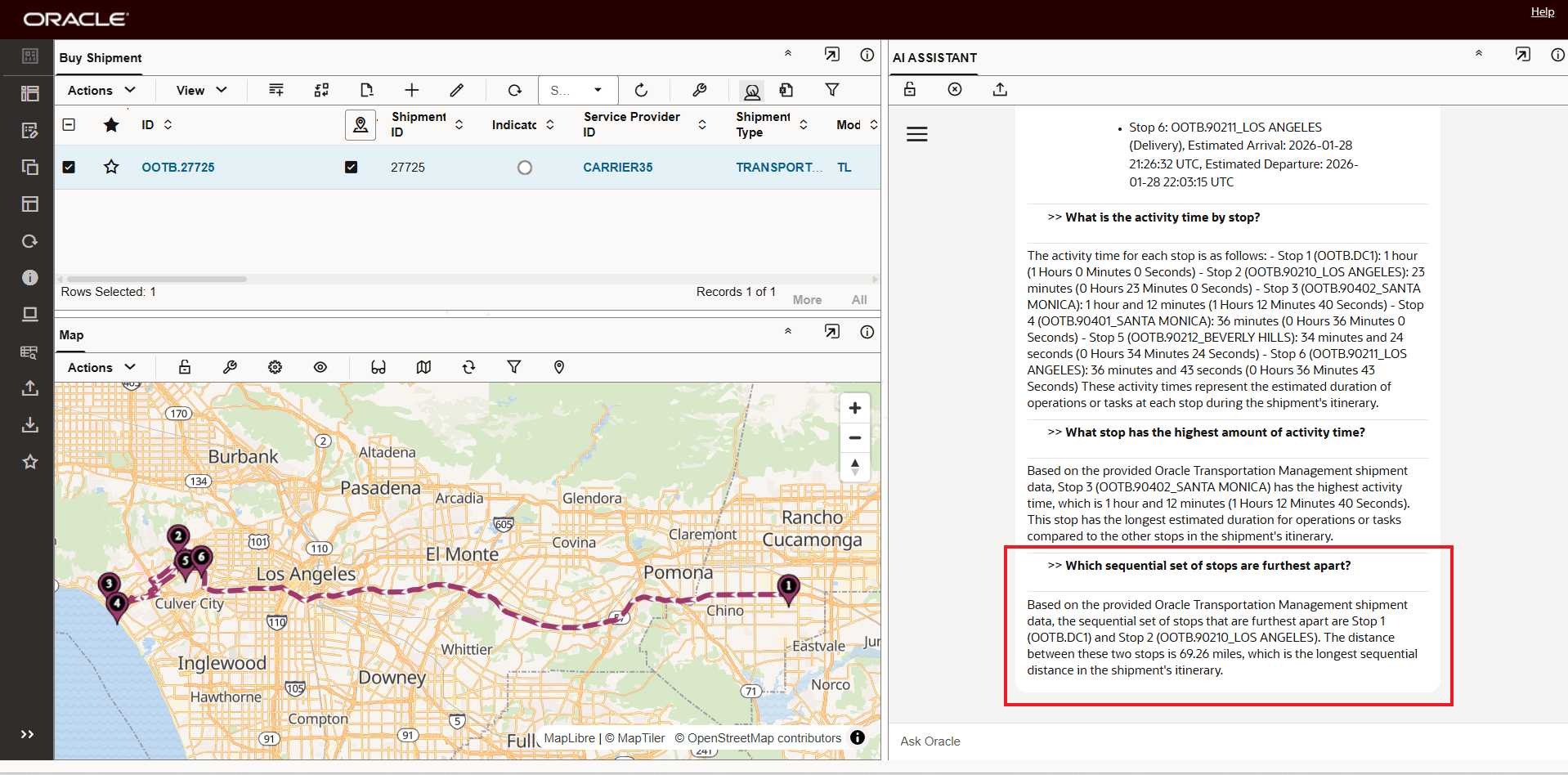1568x775 pixels.
Task: Open the Actions dropdown in Buy Shipment
Action: click(101, 90)
